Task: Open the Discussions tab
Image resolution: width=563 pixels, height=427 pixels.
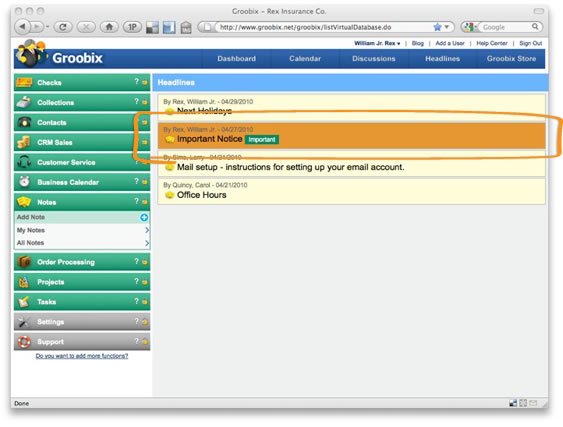Action: 373,59
